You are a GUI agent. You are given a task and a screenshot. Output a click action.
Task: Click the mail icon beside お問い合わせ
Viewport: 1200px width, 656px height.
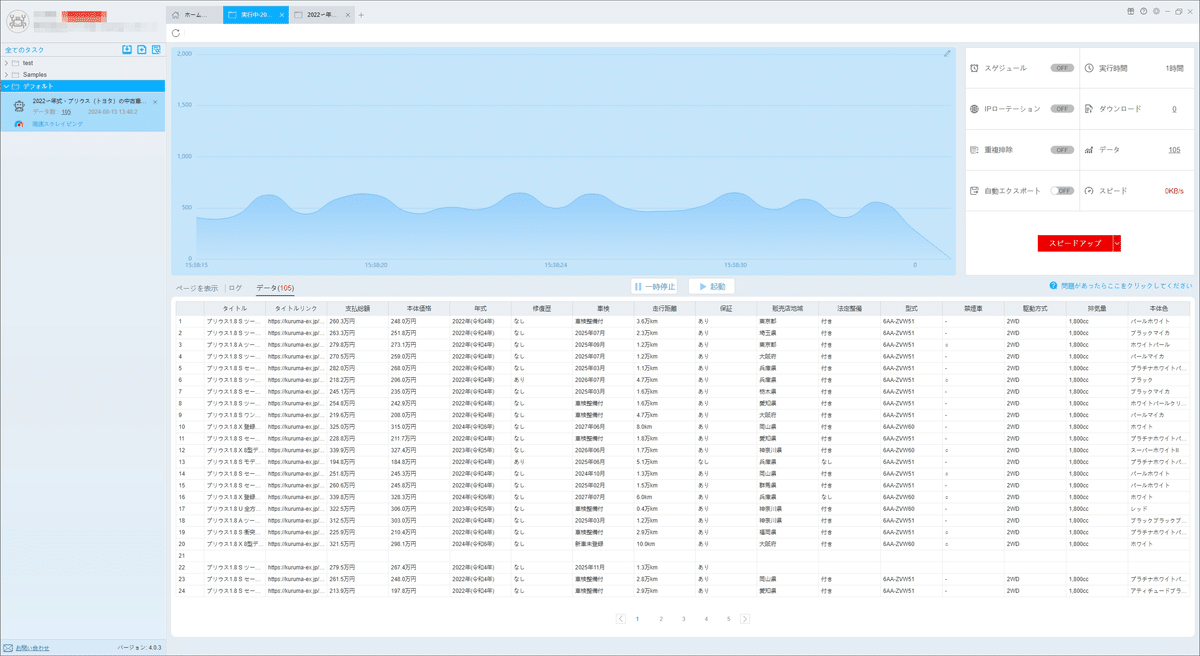(8, 647)
